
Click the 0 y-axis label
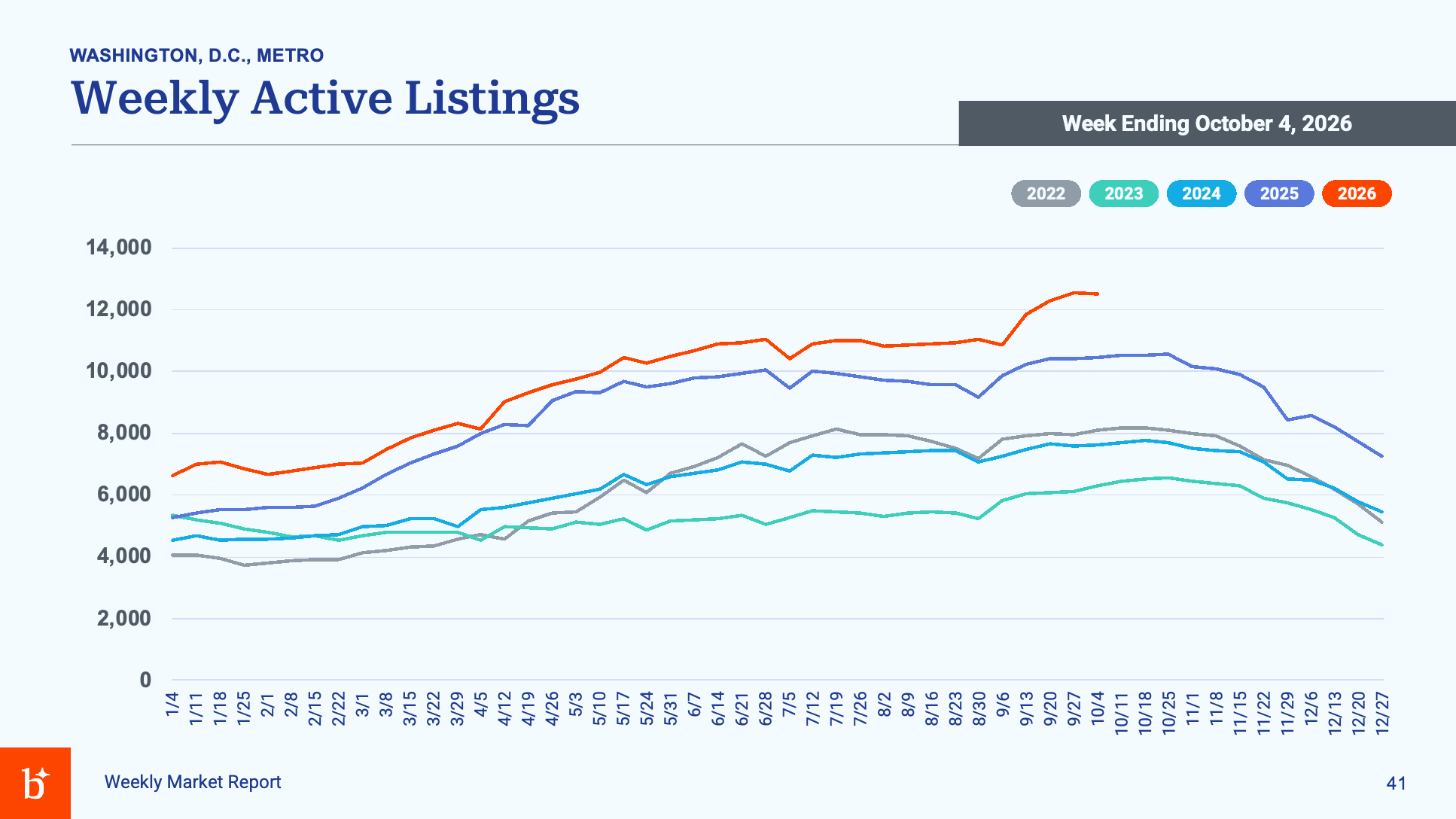[x=145, y=680]
